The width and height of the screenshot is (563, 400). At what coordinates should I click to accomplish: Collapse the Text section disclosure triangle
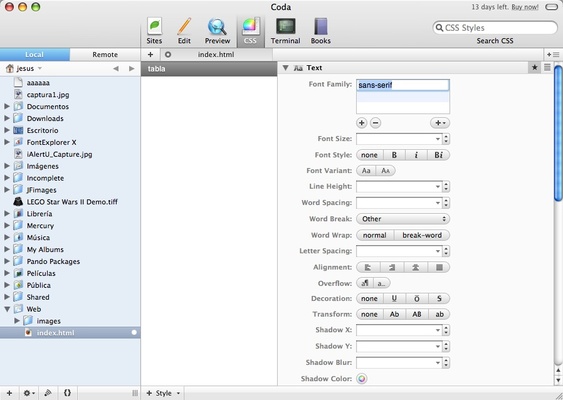tap(285, 68)
